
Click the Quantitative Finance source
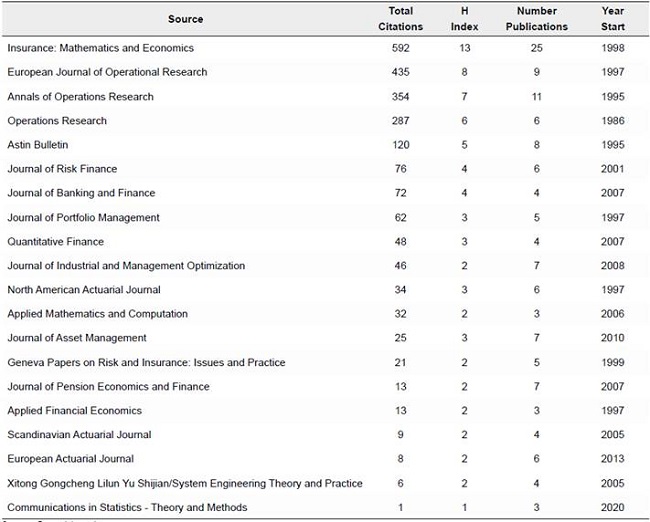55,242
